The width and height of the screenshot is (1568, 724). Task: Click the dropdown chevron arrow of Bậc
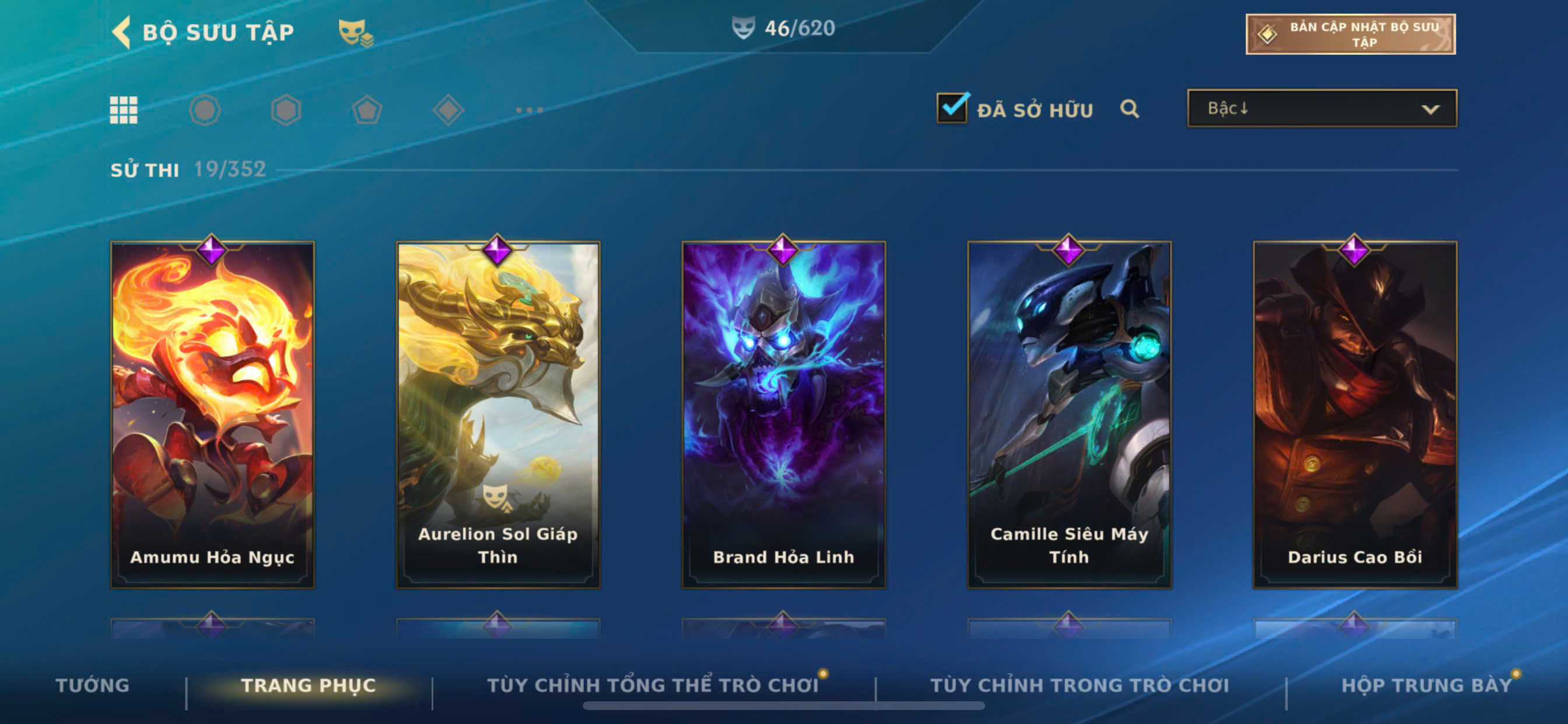(1430, 110)
